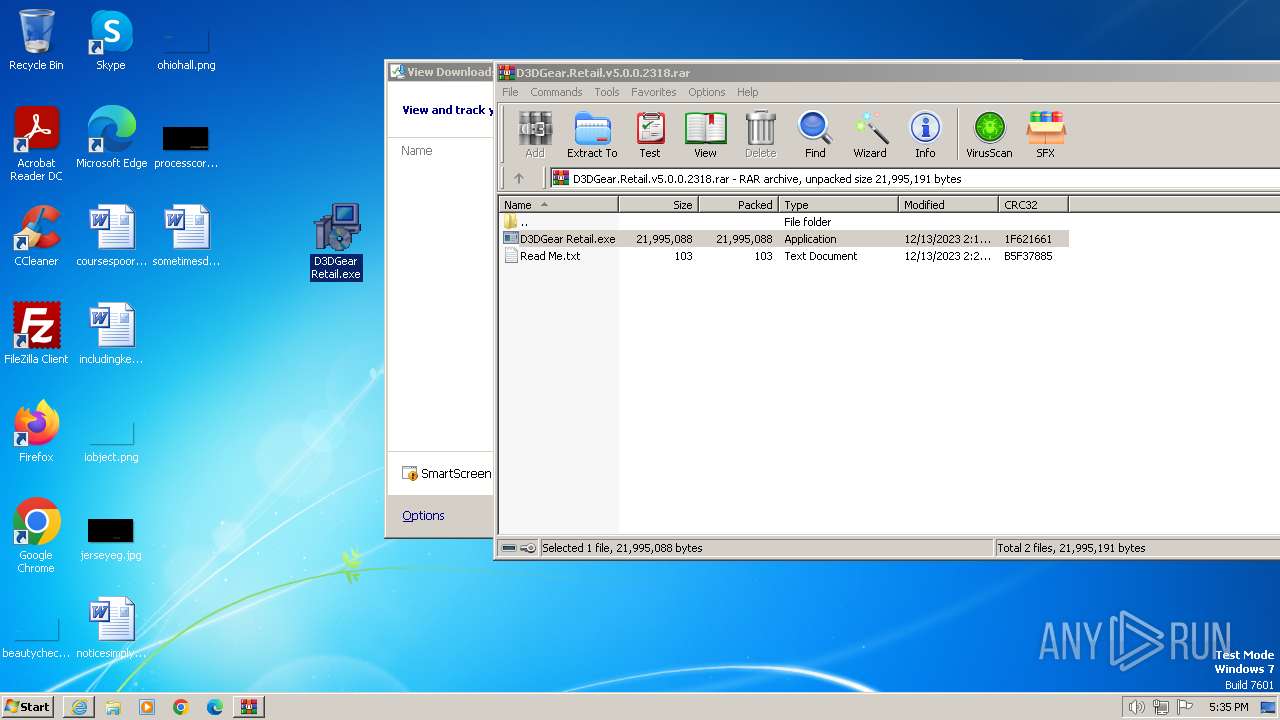This screenshot has height=720, width=1280.
Task: Click the archive path address field
Action: pyautogui.click(x=915, y=178)
